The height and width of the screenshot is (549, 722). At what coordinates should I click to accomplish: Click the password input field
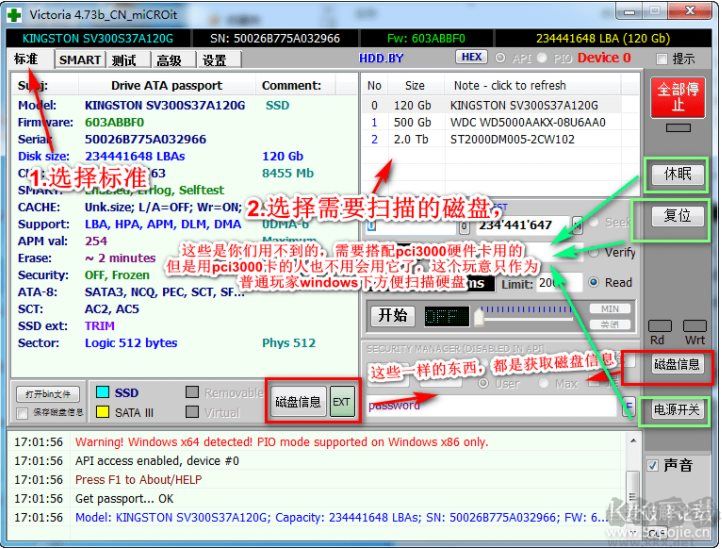tap(491, 406)
